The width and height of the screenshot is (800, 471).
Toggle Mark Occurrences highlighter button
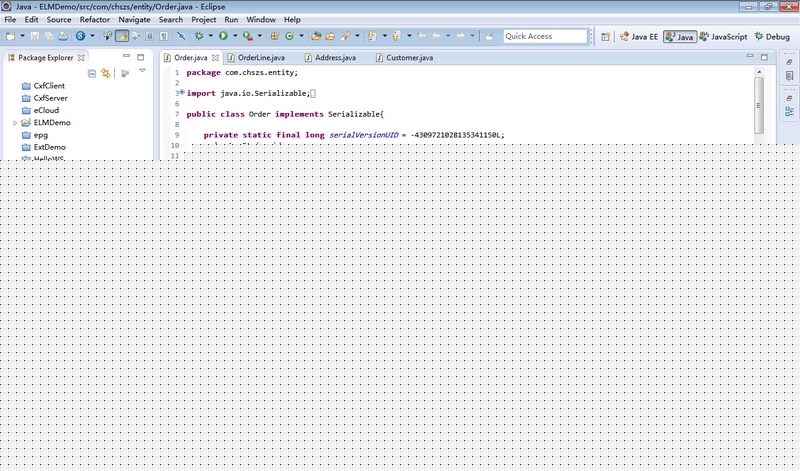coord(122,36)
